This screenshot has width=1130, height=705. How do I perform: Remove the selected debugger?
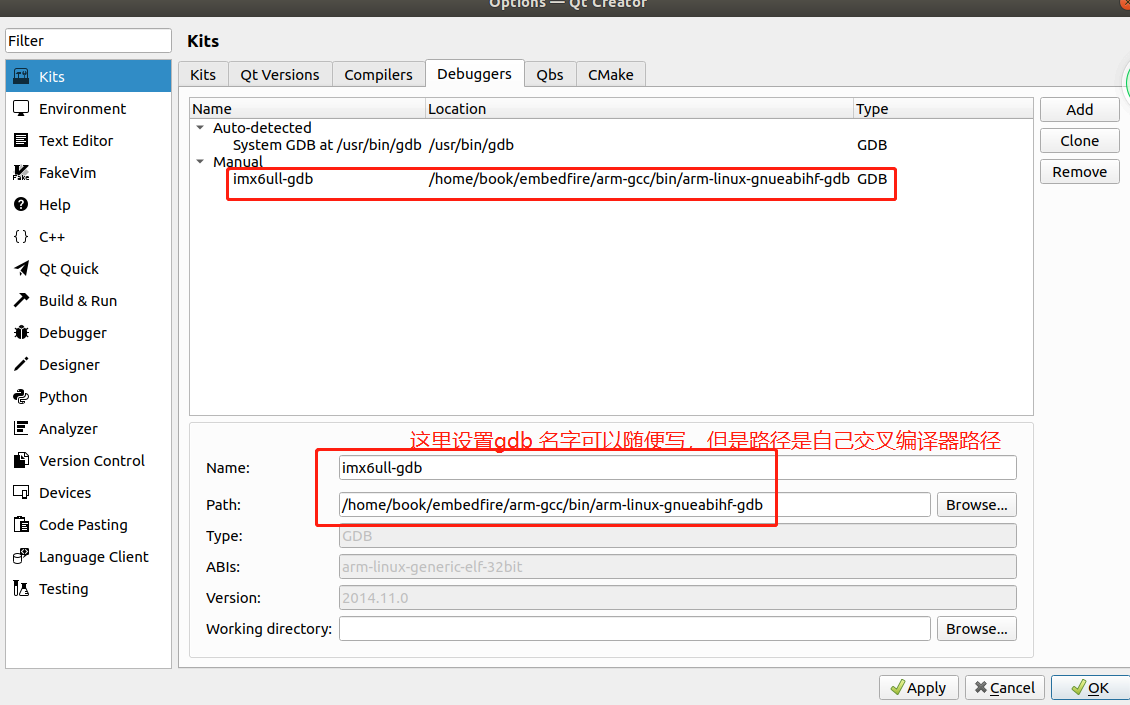coord(1080,172)
